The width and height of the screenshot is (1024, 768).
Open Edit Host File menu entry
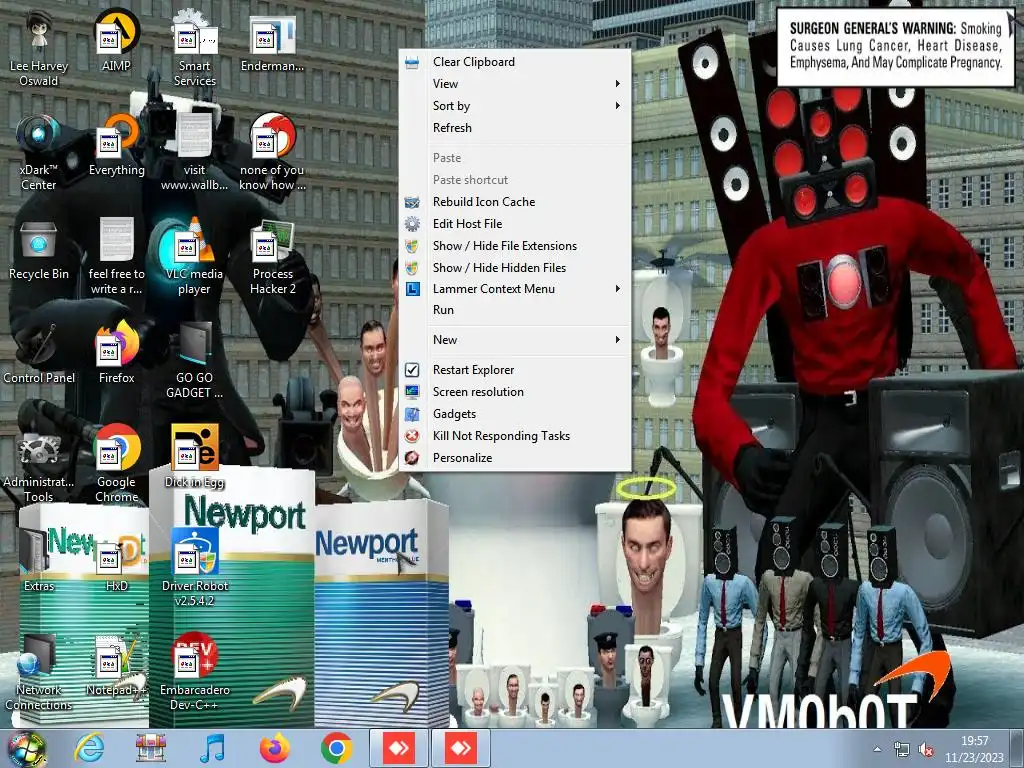tap(515, 224)
